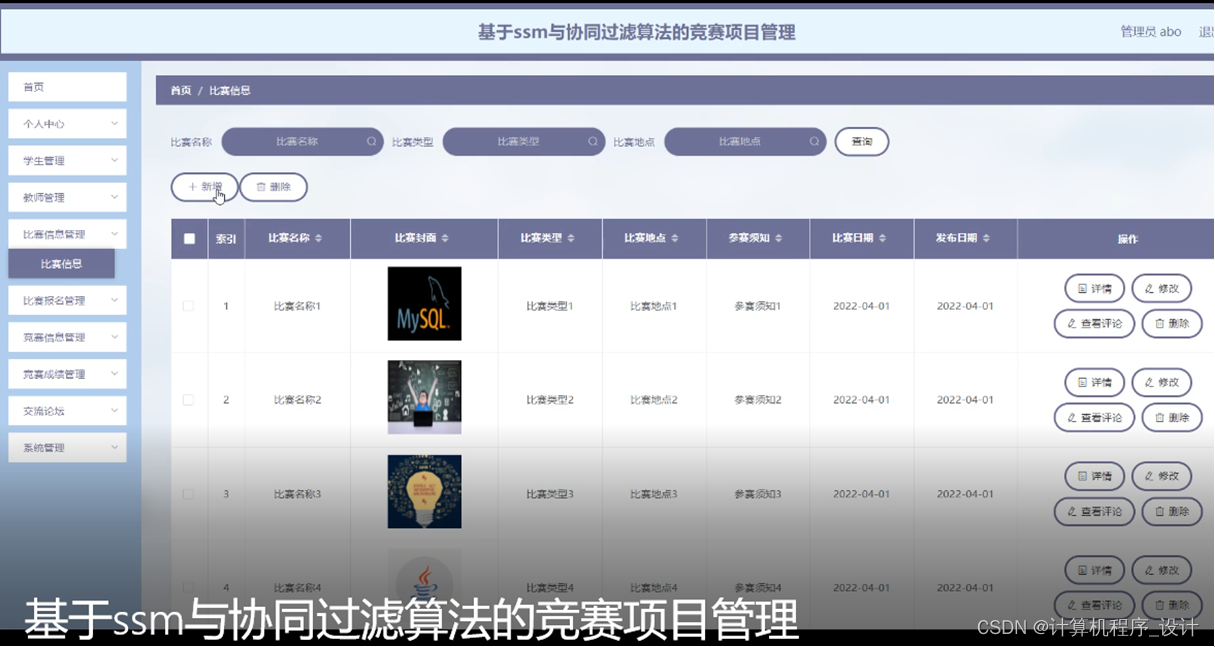The height and width of the screenshot is (647, 1215).
Task: Focus the 比赛地点 search input
Action: point(745,142)
